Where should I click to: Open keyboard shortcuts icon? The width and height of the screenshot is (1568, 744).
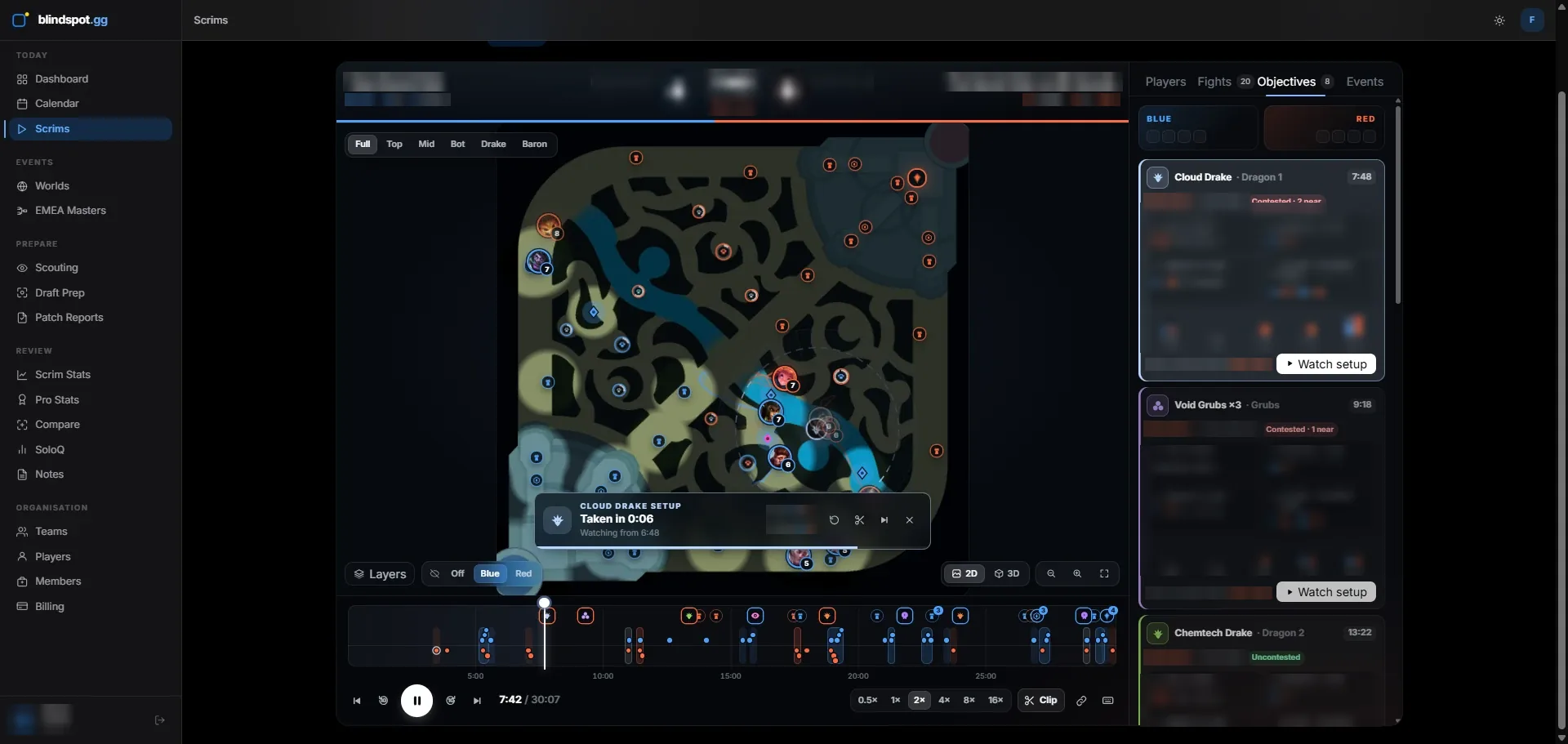1108,701
